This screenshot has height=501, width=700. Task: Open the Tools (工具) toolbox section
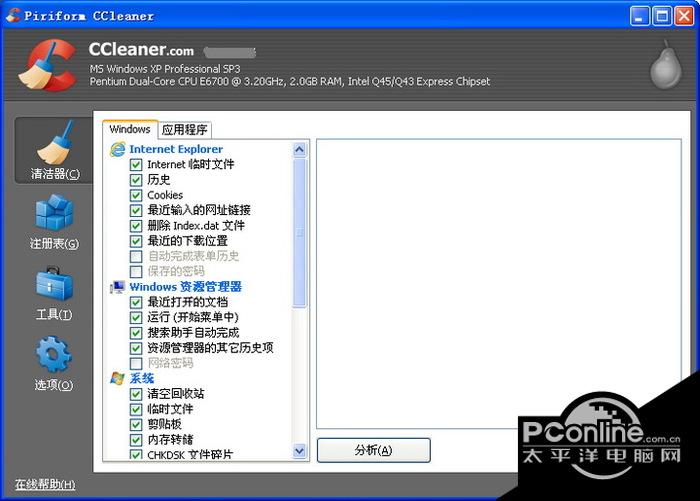tap(54, 293)
